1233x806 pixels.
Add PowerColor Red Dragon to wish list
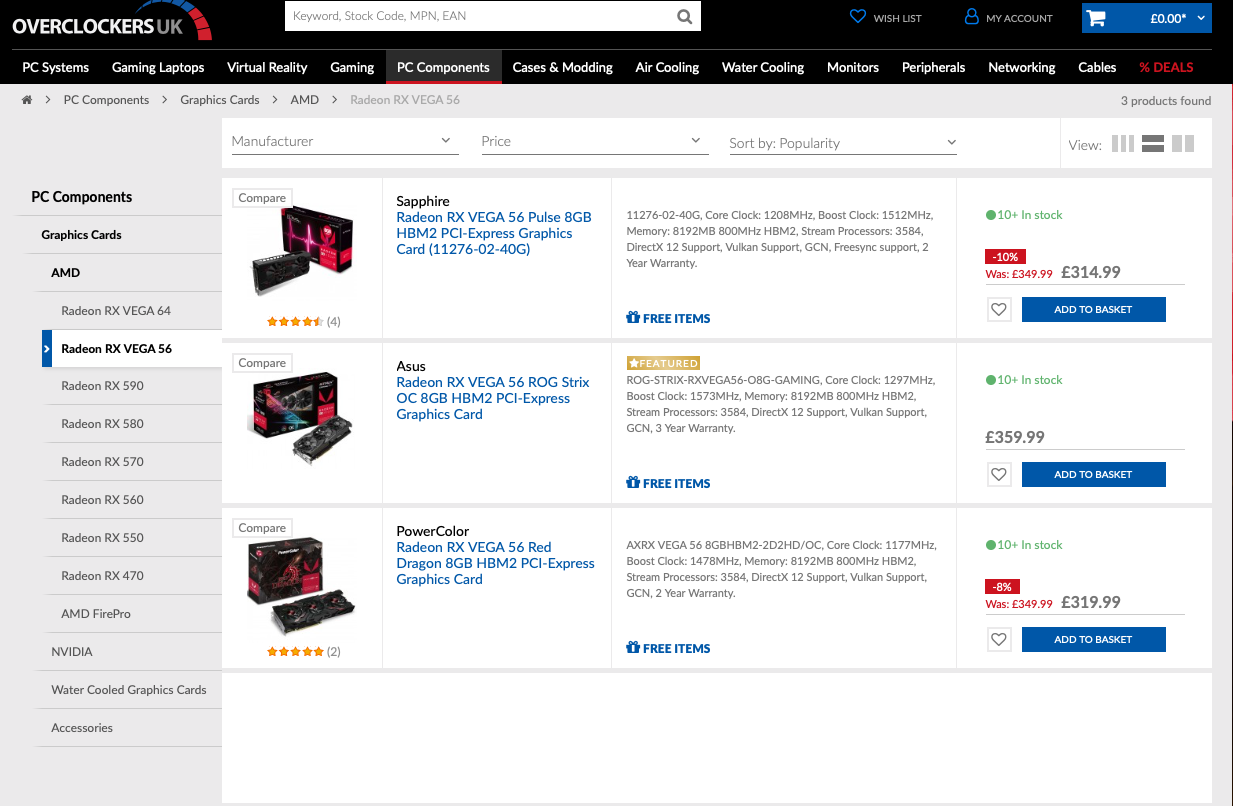999,640
